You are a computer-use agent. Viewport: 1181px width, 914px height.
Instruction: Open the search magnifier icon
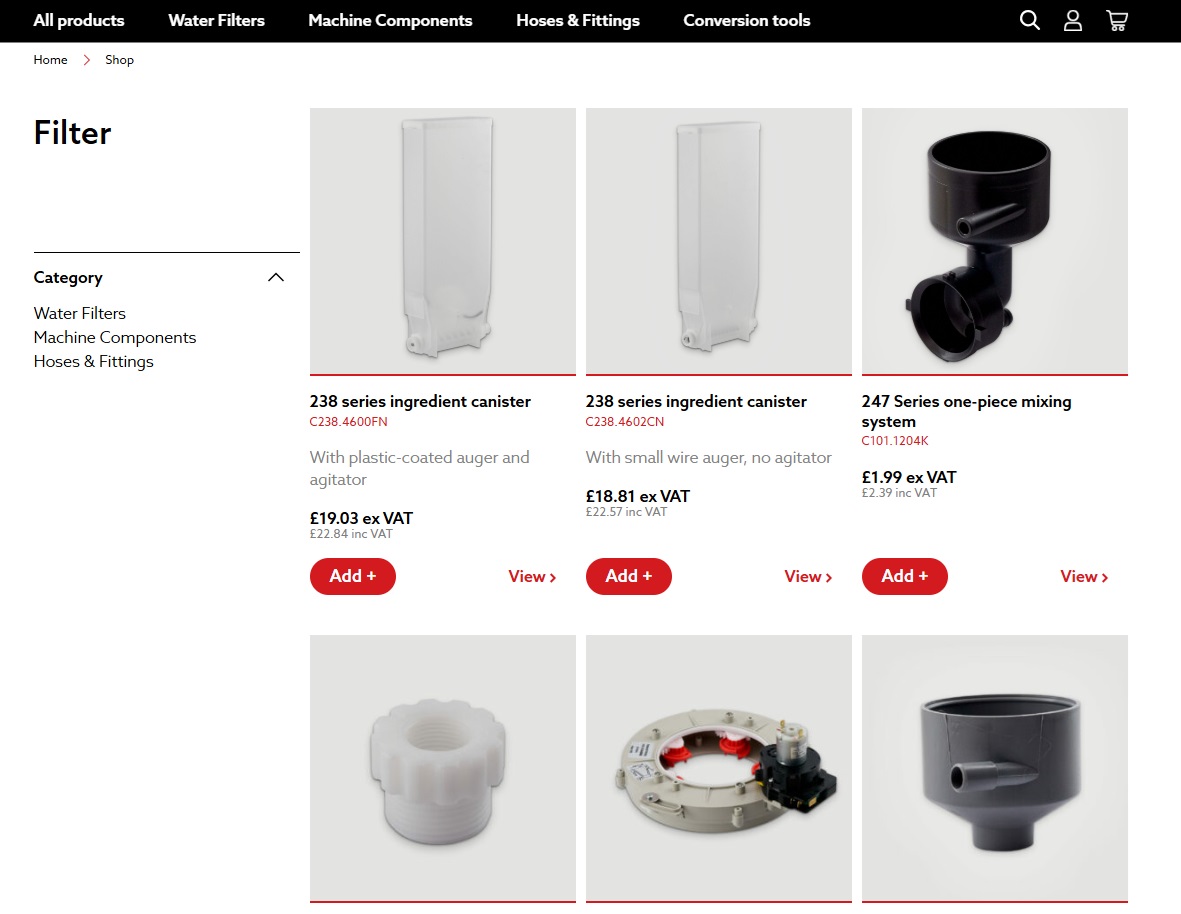[1030, 20]
